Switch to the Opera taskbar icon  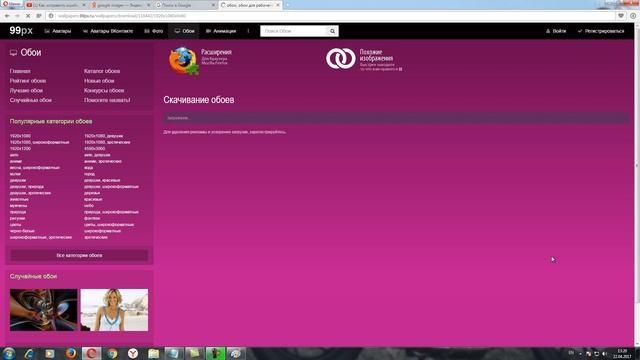pos(91,353)
